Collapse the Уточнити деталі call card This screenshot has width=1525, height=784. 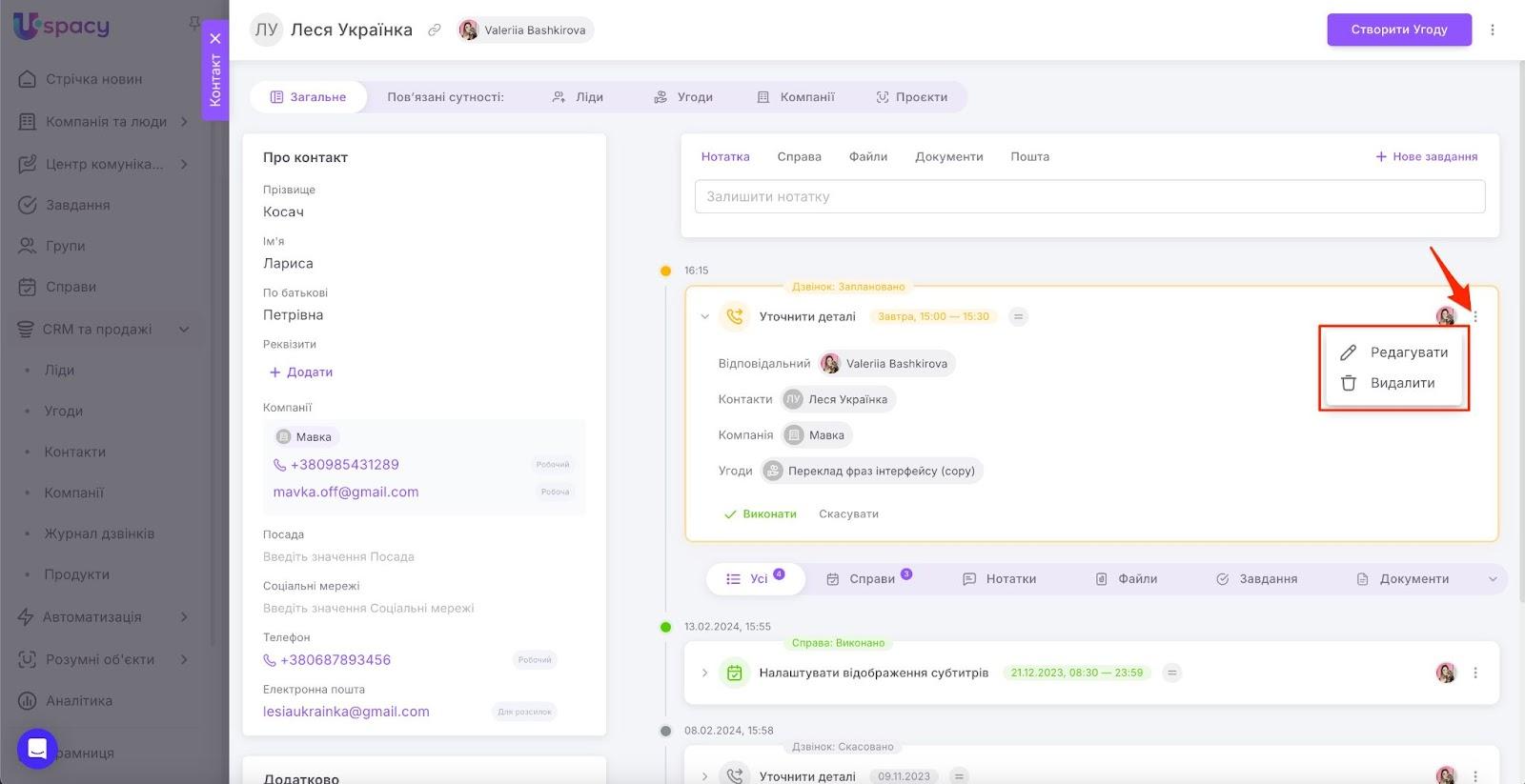(704, 316)
